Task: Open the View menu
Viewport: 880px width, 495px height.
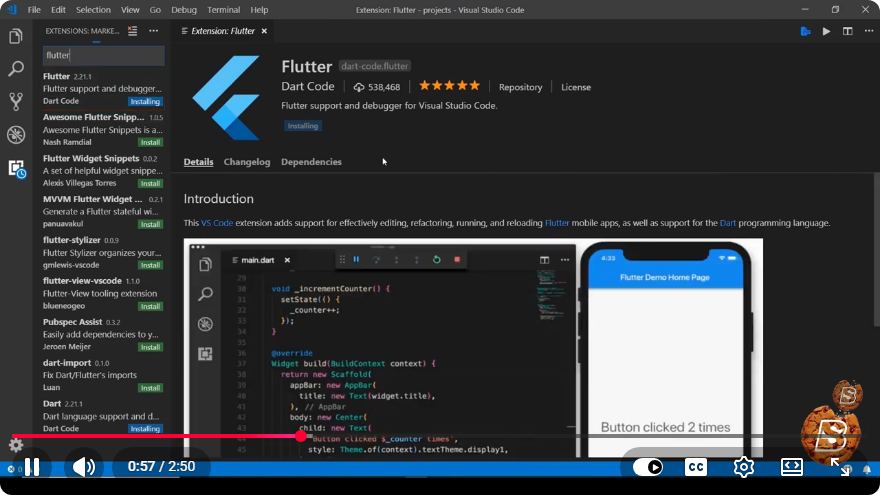Action: (130, 10)
